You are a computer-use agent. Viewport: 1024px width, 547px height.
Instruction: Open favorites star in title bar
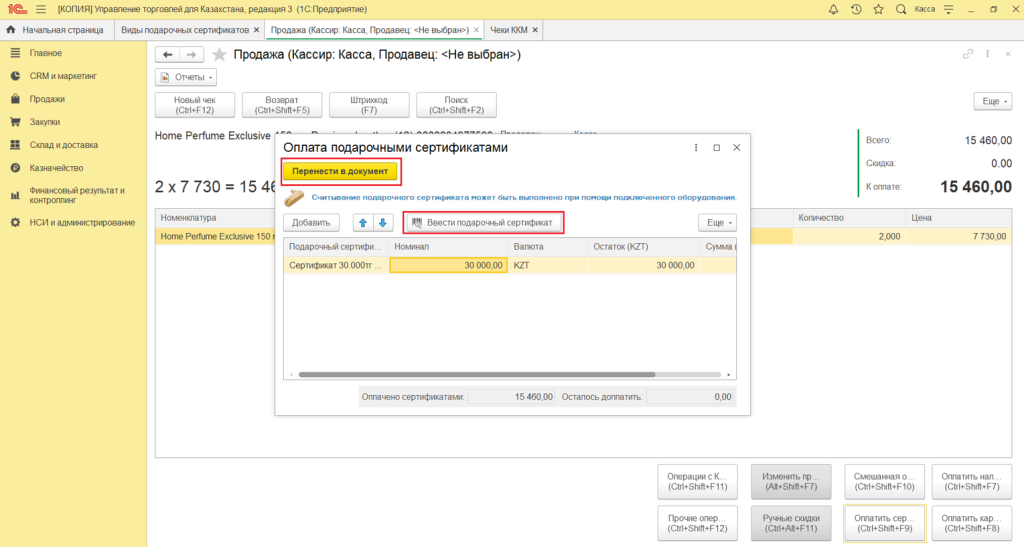878,9
